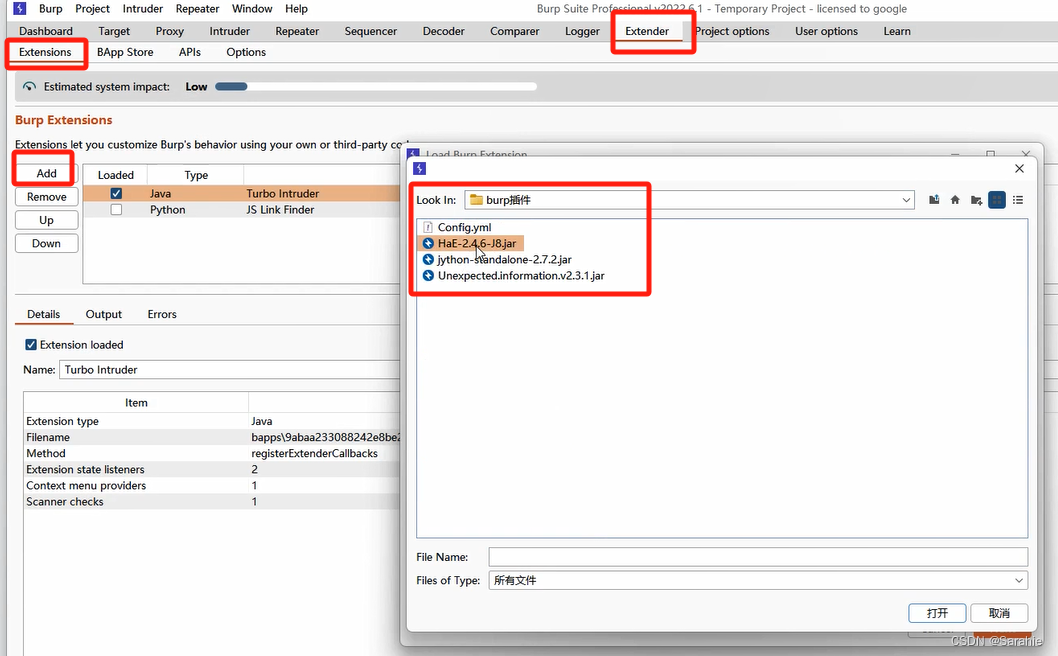Switch to the Comparer tab
Image resolution: width=1058 pixels, height=656 pixels.
point(514,31)
